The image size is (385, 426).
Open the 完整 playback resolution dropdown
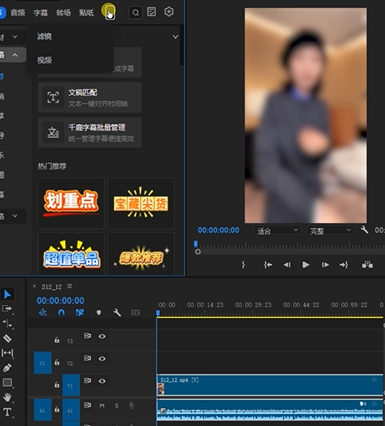point(329,230)
